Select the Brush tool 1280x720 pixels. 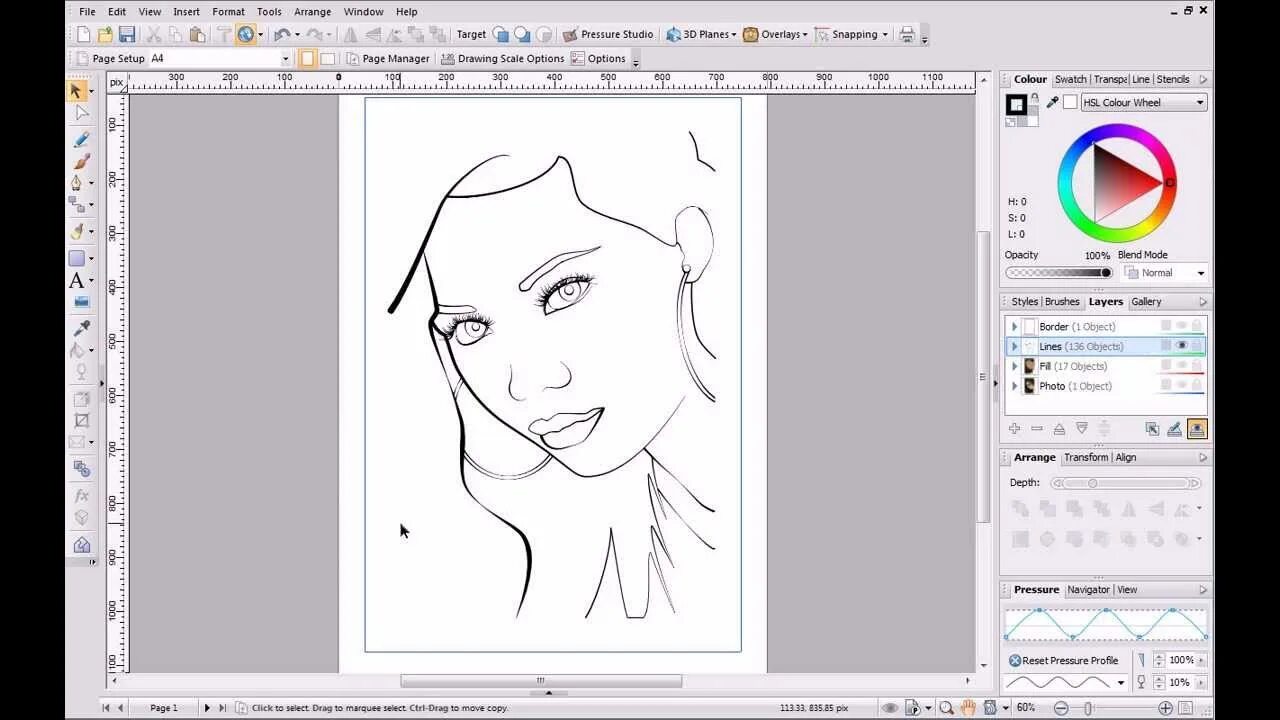[x=81, y=162]
